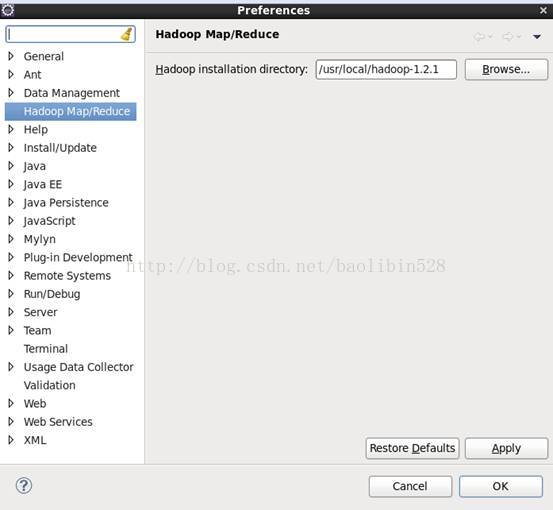The height and width of the screenshot is (510, 553).
Task: Expand the Remote Systems category
Action: 11,275
